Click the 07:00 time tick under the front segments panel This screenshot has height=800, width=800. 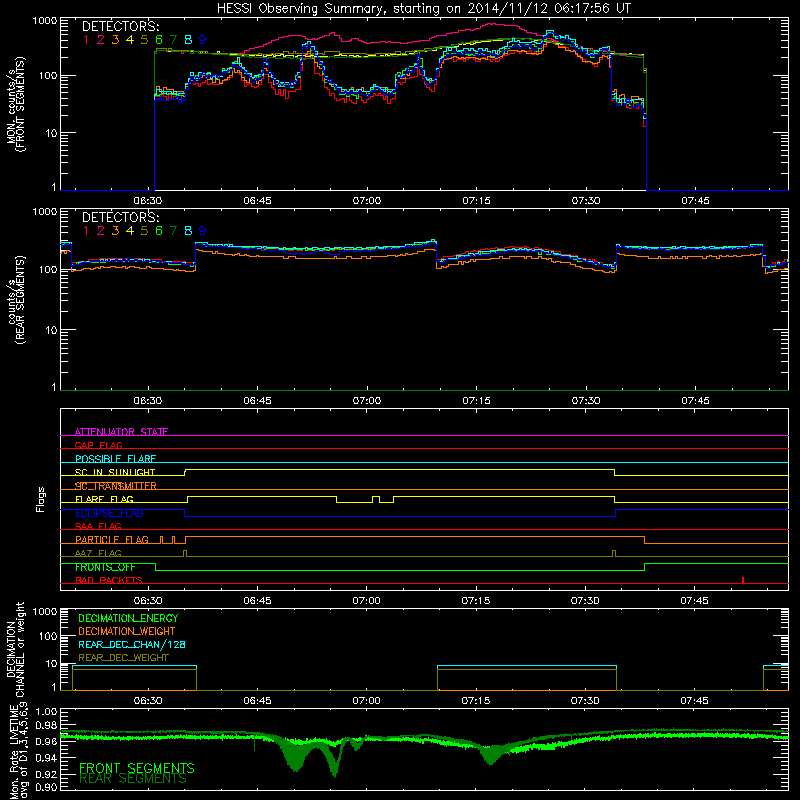[366, 201]
